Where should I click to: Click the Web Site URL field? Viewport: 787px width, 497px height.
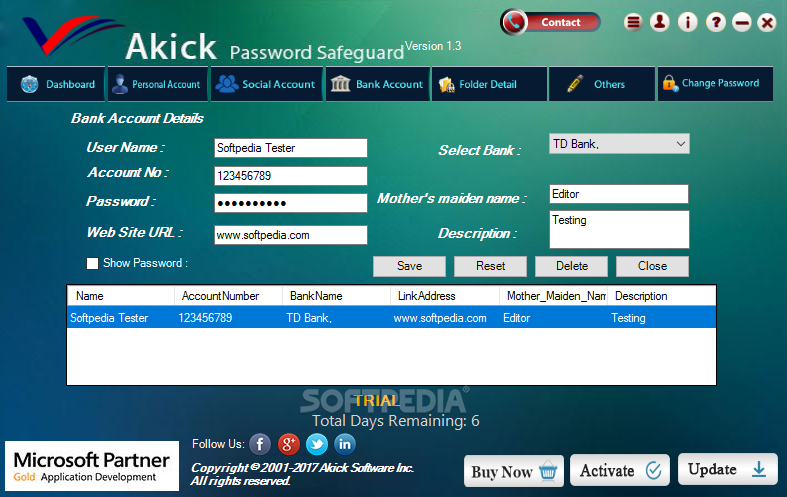click(x=291, y=235)
